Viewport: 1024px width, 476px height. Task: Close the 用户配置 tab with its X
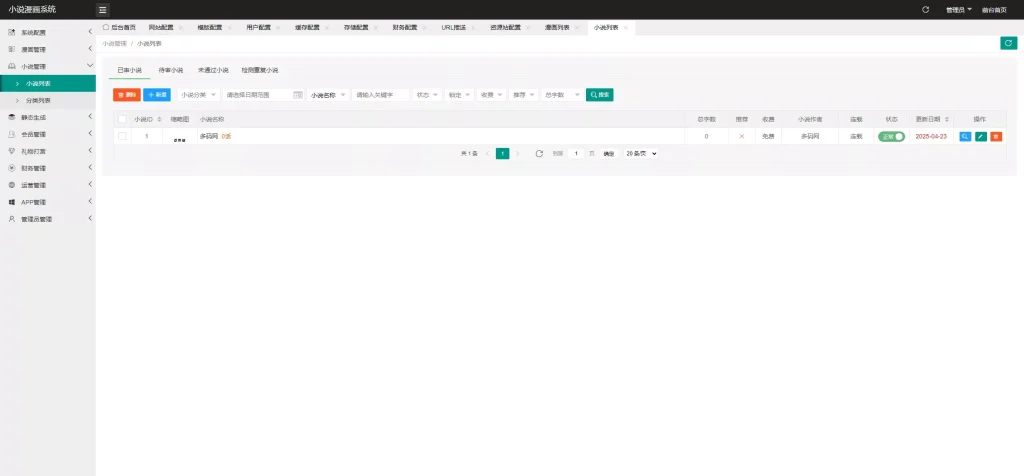click(x=278, y=28)
